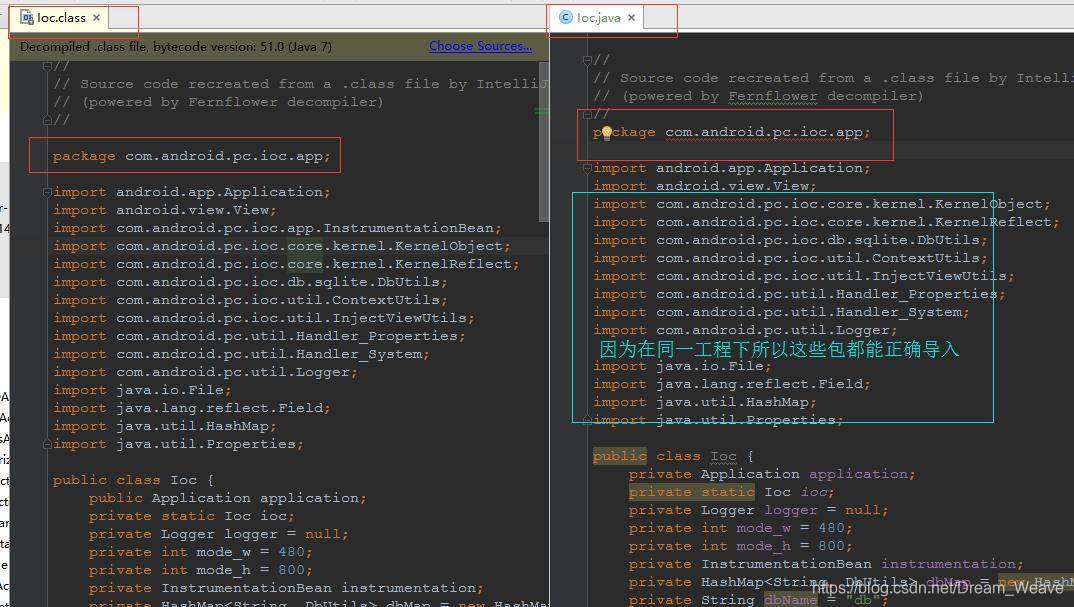Viewport: 1074px width, 607px height.
Task: Click the Handler_System import in Ioc.java
Action: [782, 312]
